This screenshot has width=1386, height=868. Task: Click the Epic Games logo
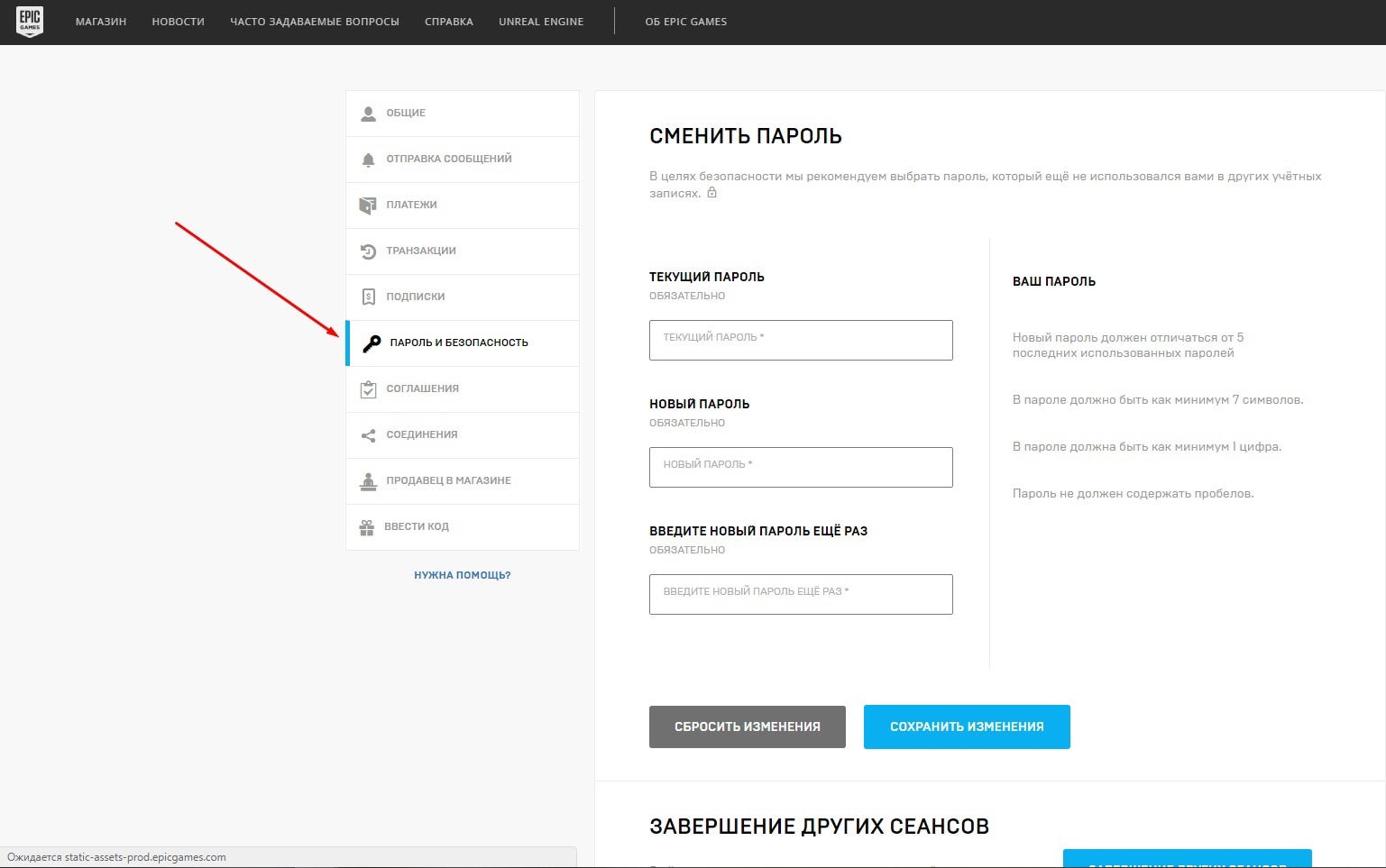coord(30,22)
